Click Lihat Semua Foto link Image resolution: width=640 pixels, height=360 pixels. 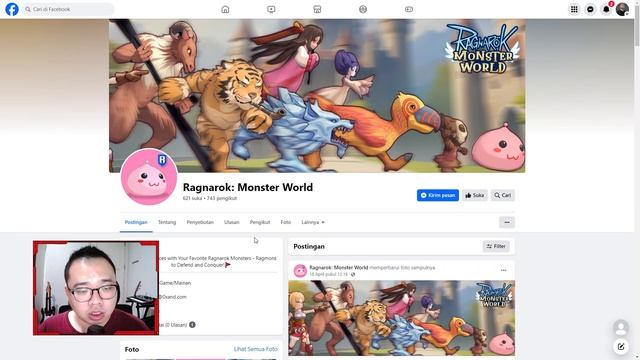(256, 349)
